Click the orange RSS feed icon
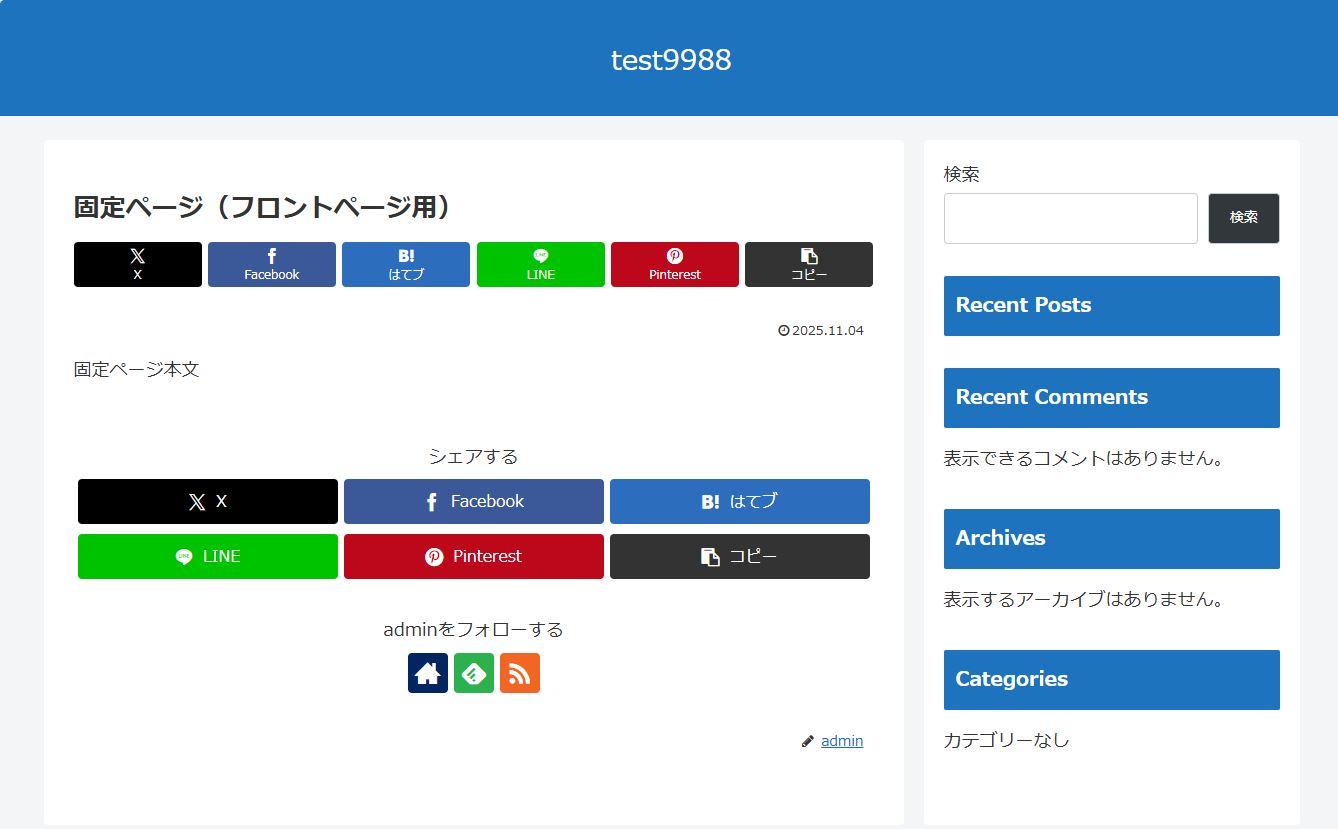 coord(519,673)
